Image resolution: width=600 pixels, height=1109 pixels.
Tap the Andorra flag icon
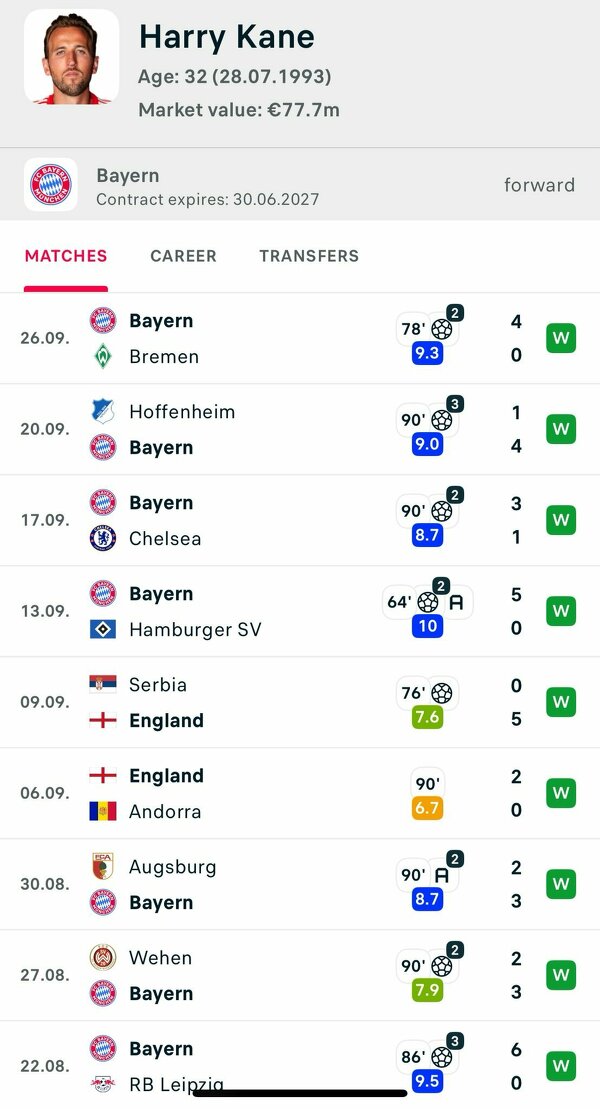pyautogui.click(x=103, y=811)
